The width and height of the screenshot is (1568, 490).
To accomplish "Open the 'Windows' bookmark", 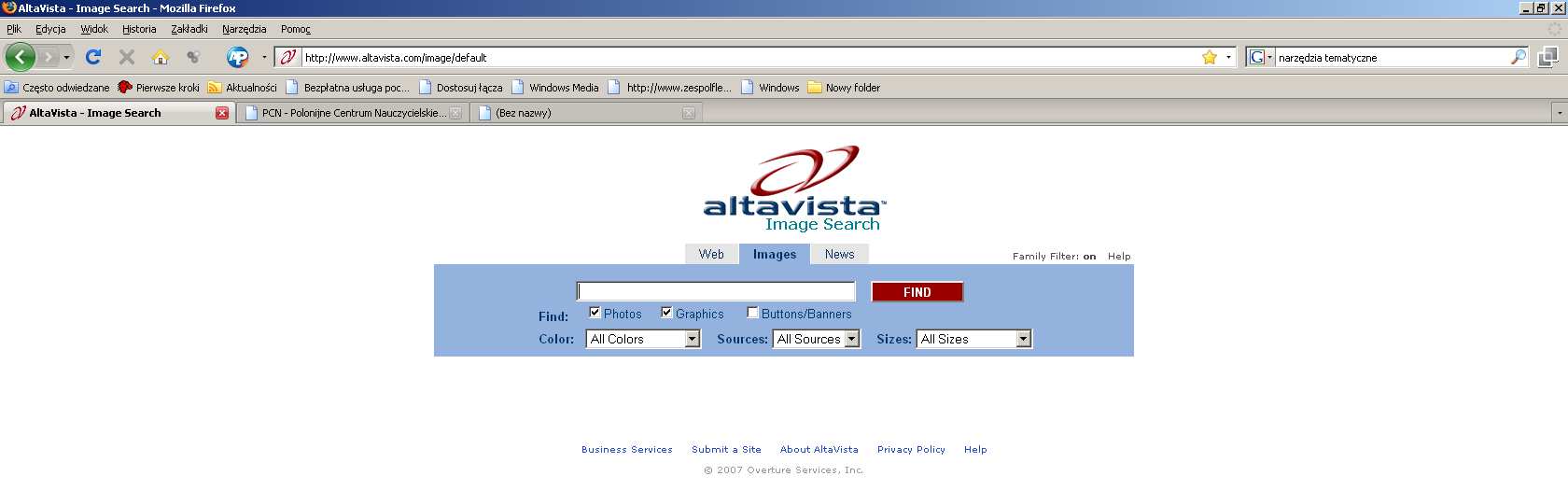I will [770, 88].
